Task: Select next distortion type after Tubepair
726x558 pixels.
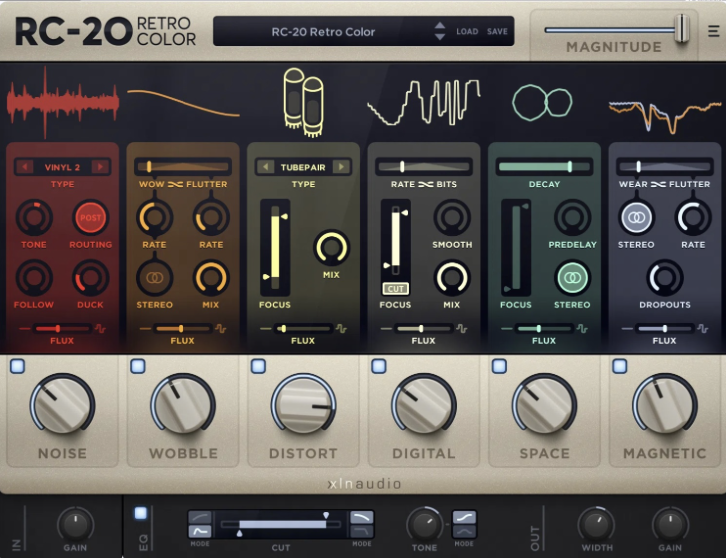Action: (341, 167)
